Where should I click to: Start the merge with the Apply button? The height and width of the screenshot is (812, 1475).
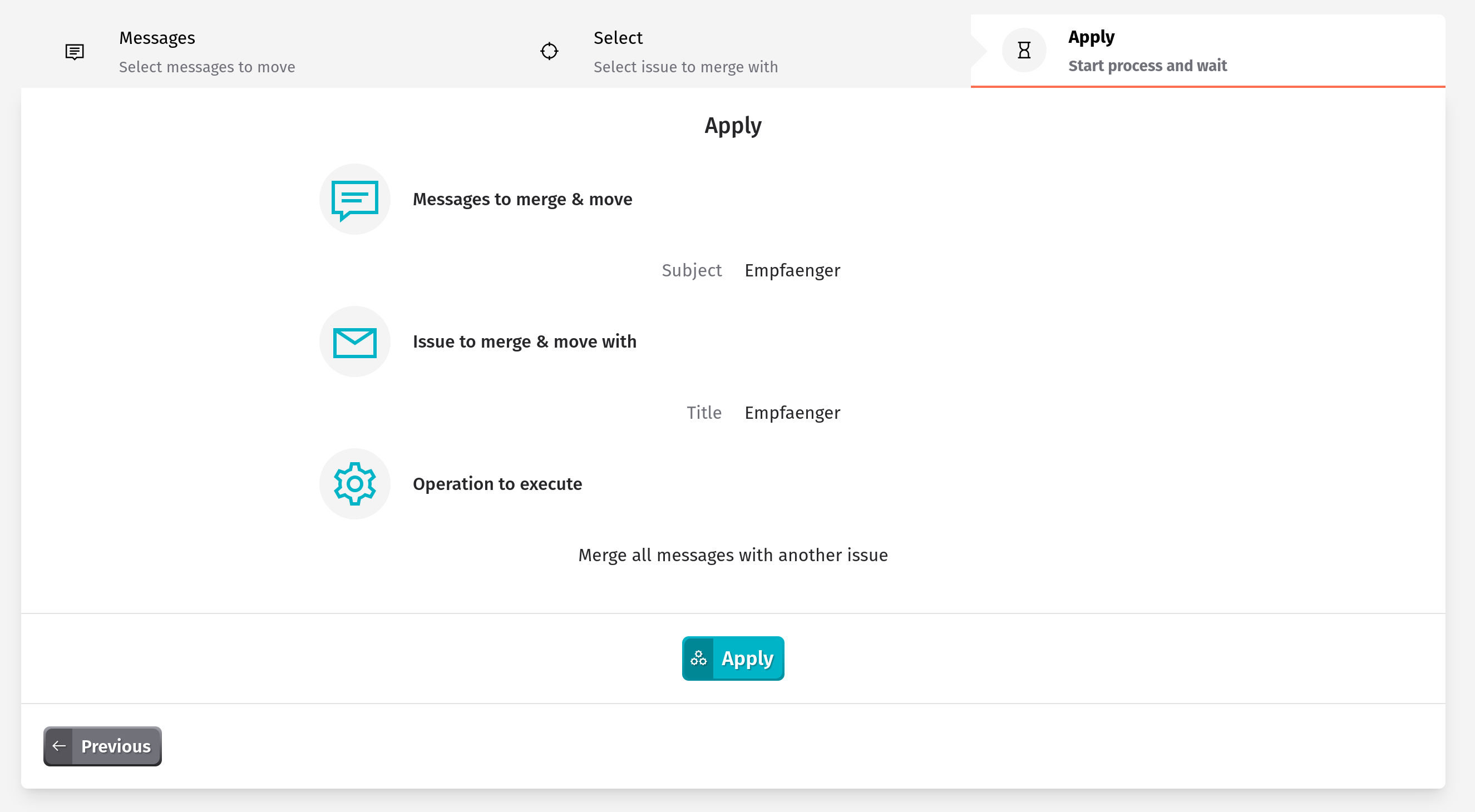(x=733, y=658)
